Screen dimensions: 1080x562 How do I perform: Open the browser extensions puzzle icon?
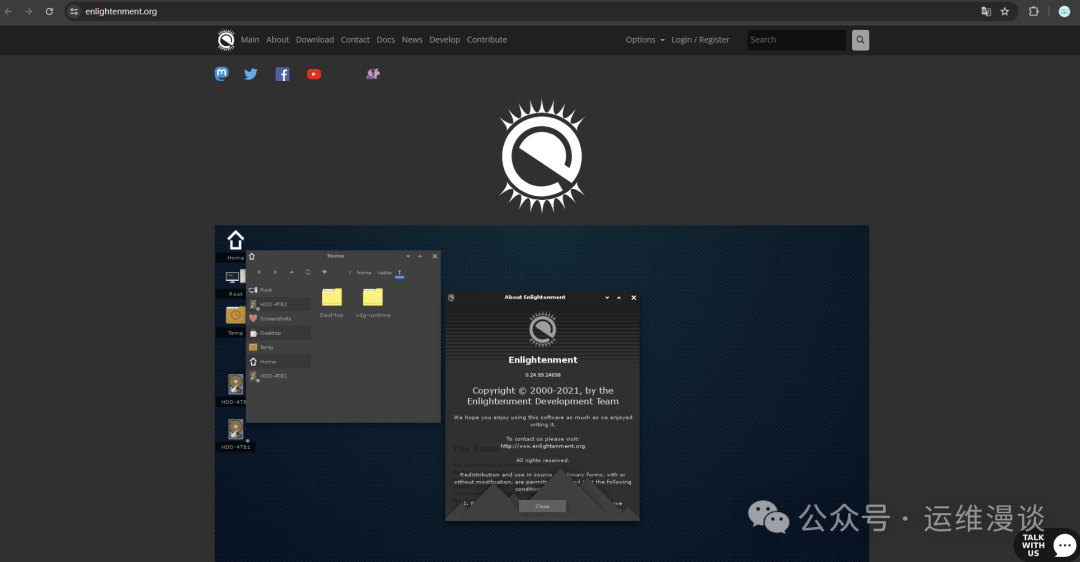1033,12
